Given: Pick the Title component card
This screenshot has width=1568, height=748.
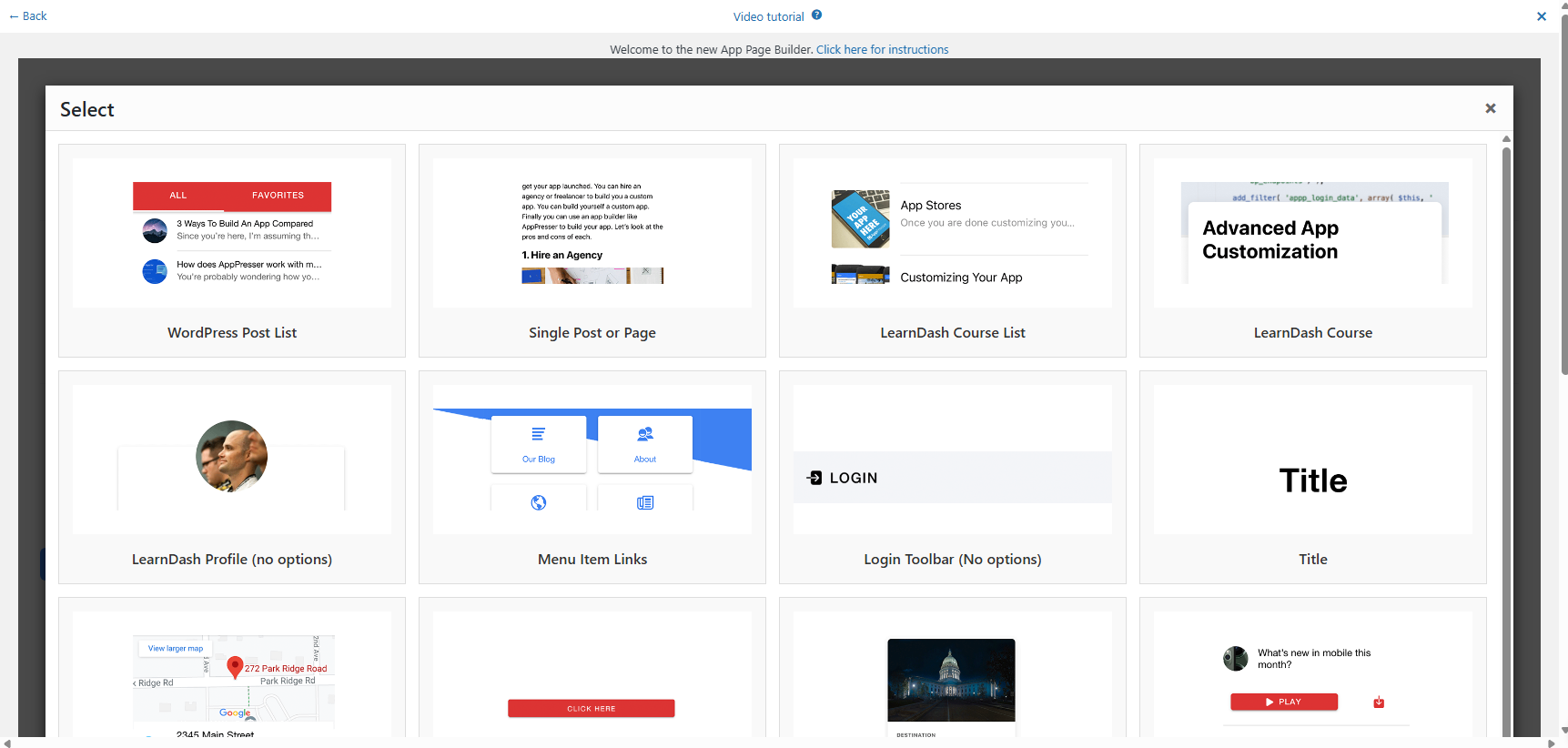Looking at the screenshot, I should [x=1313, y=477].
